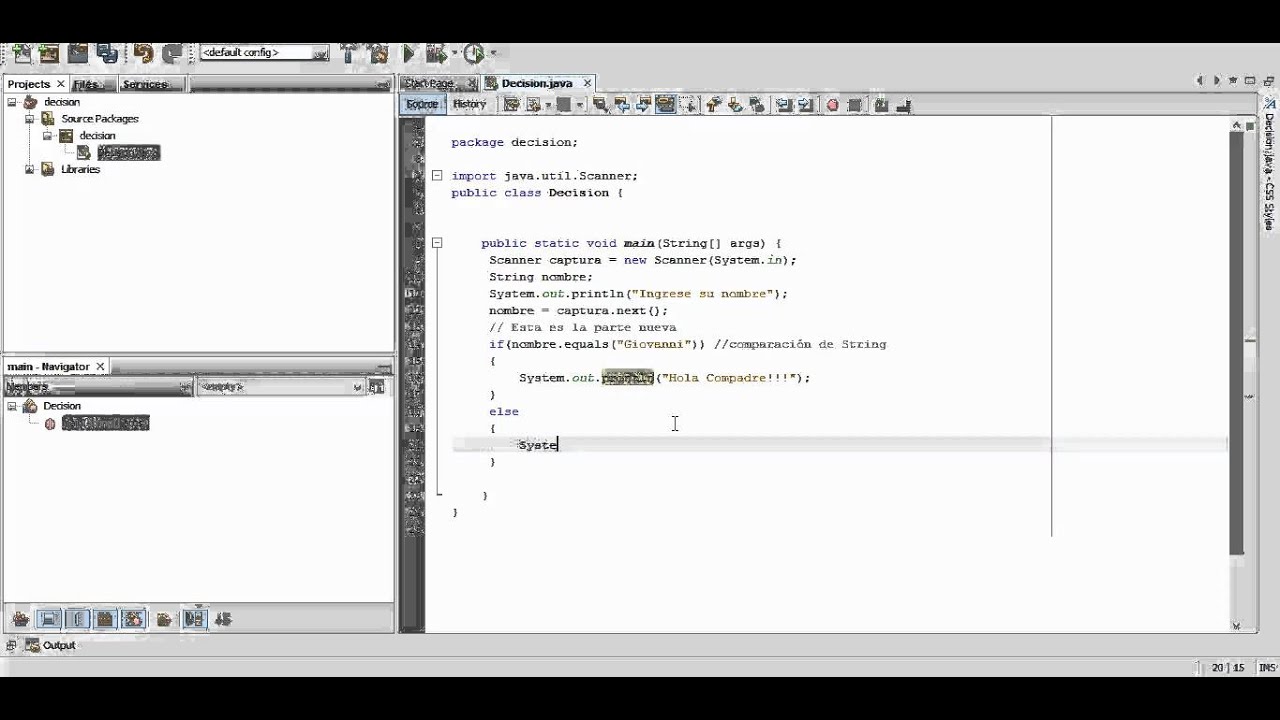
Task: Run the project with the green play icon
Action: tap(408, 53)
